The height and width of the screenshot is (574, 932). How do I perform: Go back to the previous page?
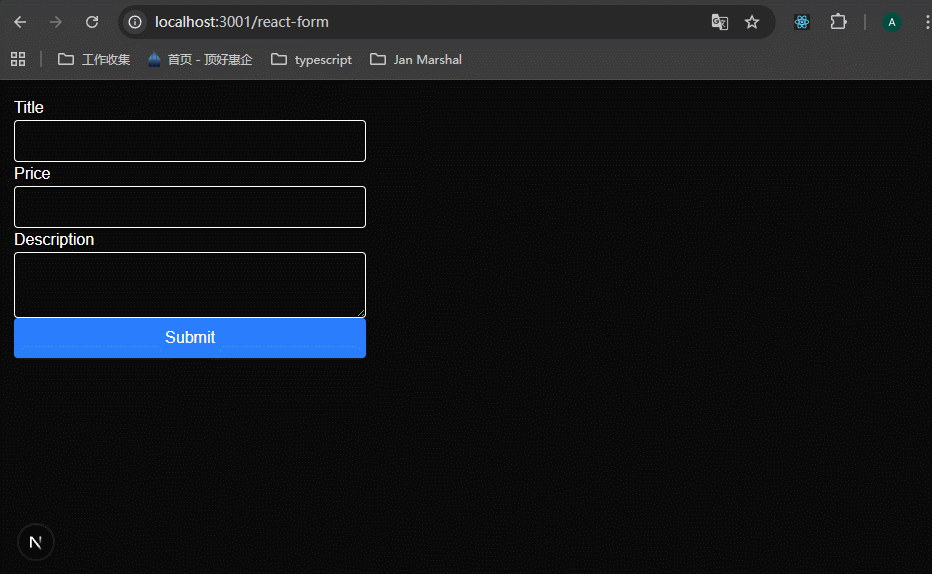[x=20, y=22]
